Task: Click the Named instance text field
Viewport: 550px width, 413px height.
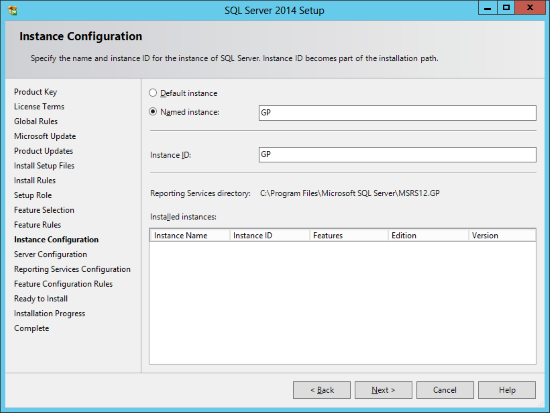Action: (397, 113)
